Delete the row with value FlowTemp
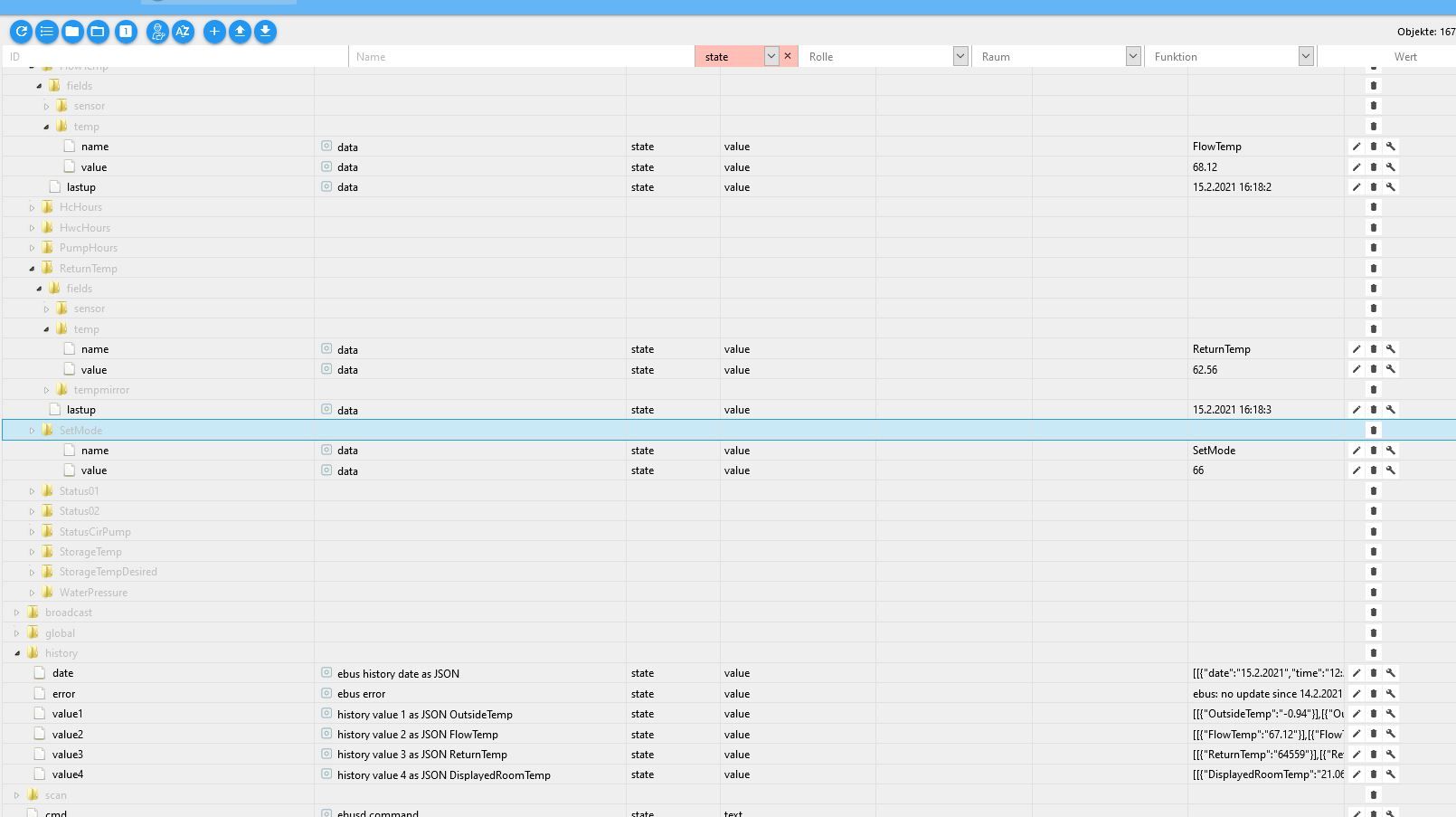 coord(1373,147)
